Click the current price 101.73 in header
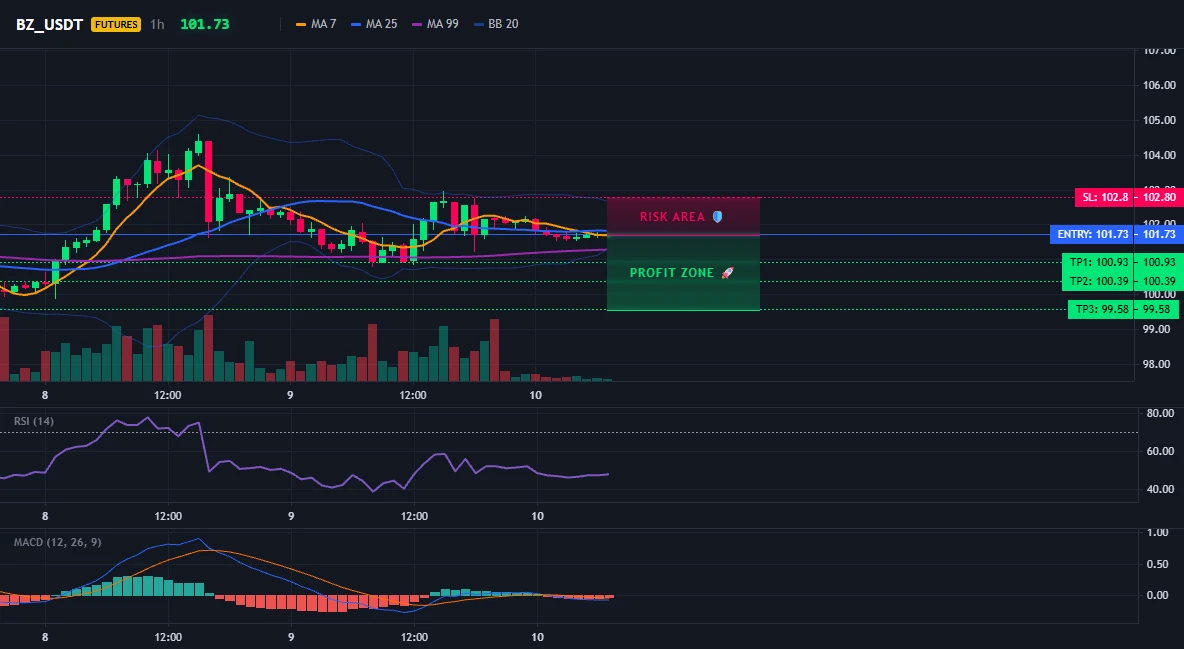1184x649 pixels. [205, 24]
